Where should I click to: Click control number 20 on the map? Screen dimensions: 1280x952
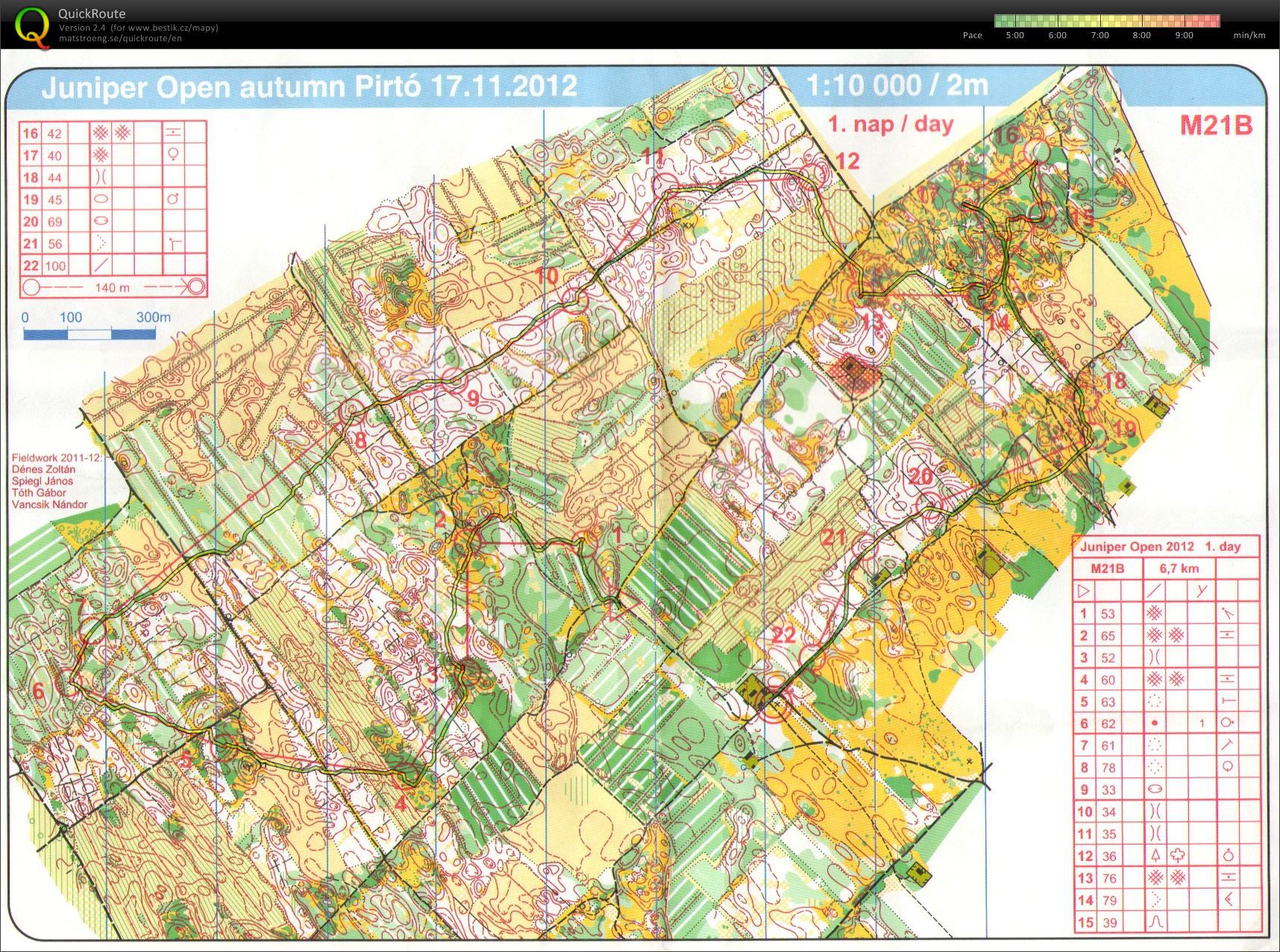pyautogui.click(x=920, y=475)
